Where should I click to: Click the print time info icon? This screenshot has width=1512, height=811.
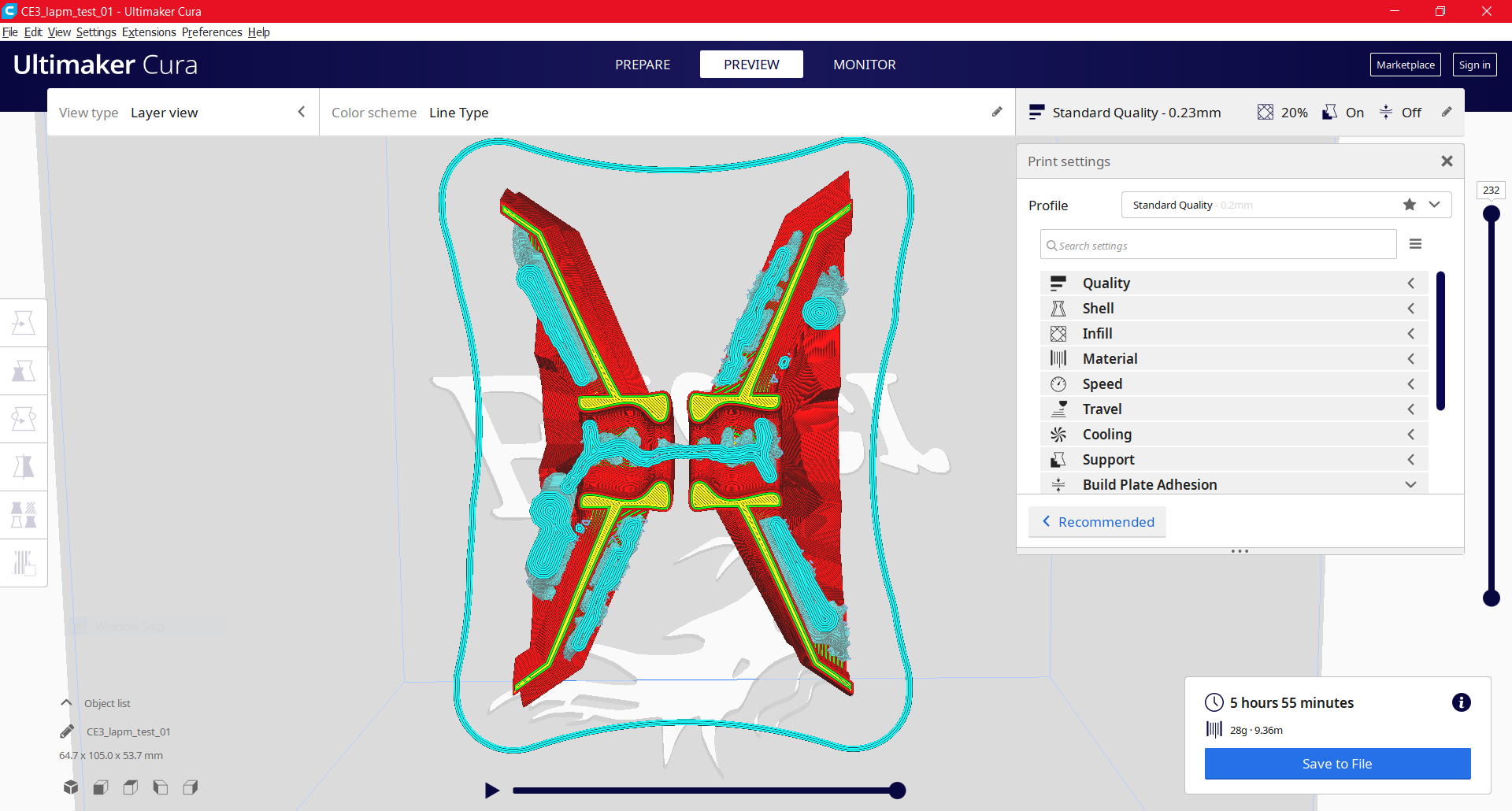pyautogui.click(x=1461, y=702)
